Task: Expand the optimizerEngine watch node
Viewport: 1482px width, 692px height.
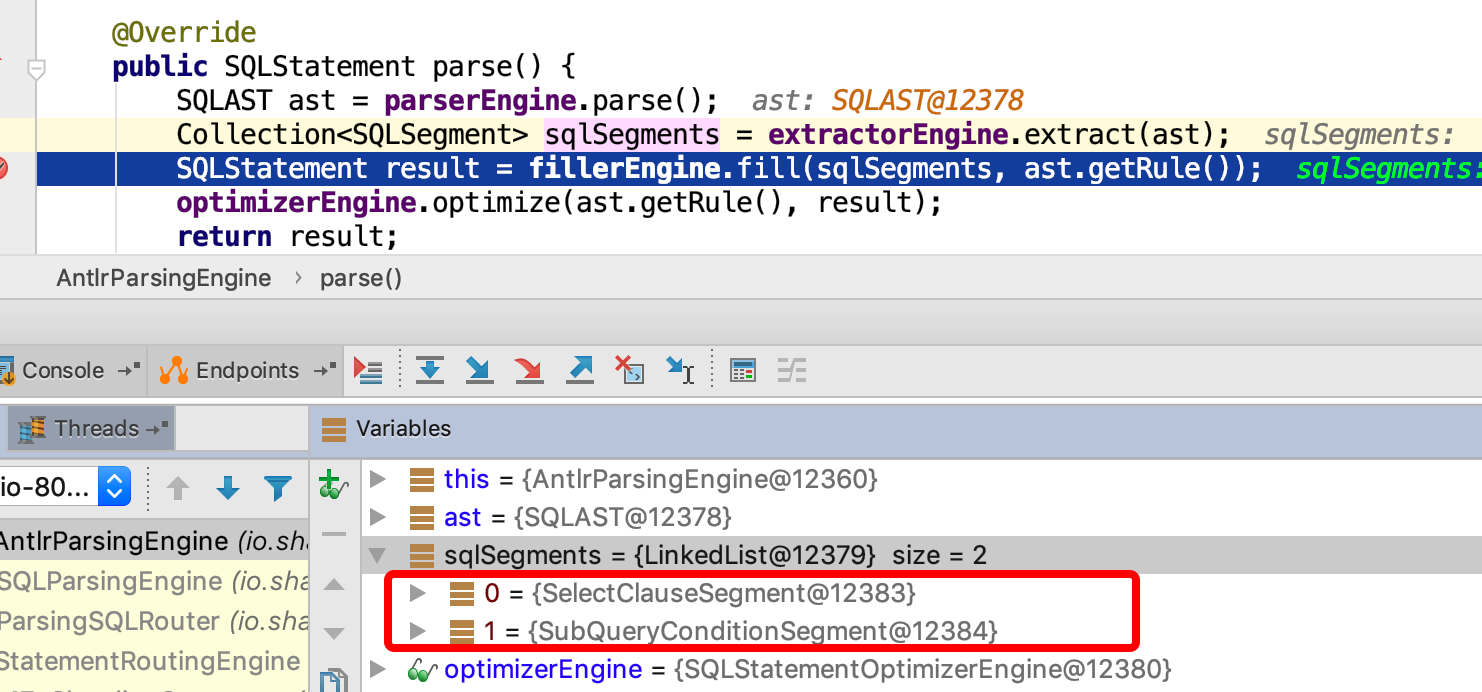Action: click(x=377, y=669)
